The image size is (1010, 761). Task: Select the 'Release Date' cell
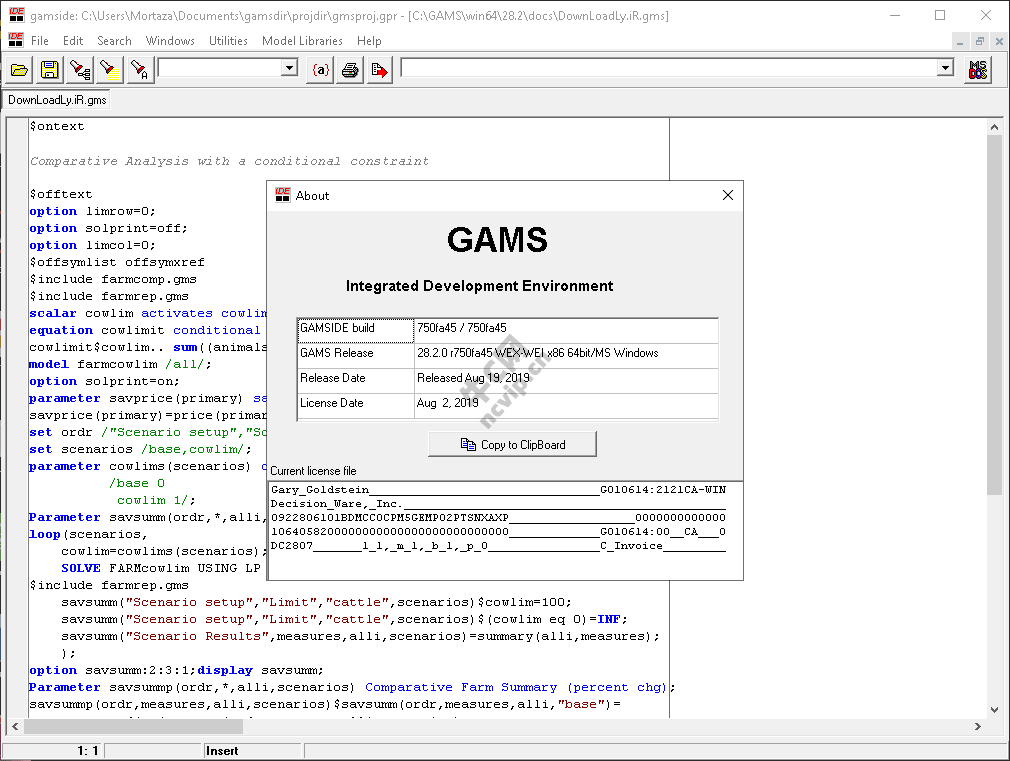point(356,380)
